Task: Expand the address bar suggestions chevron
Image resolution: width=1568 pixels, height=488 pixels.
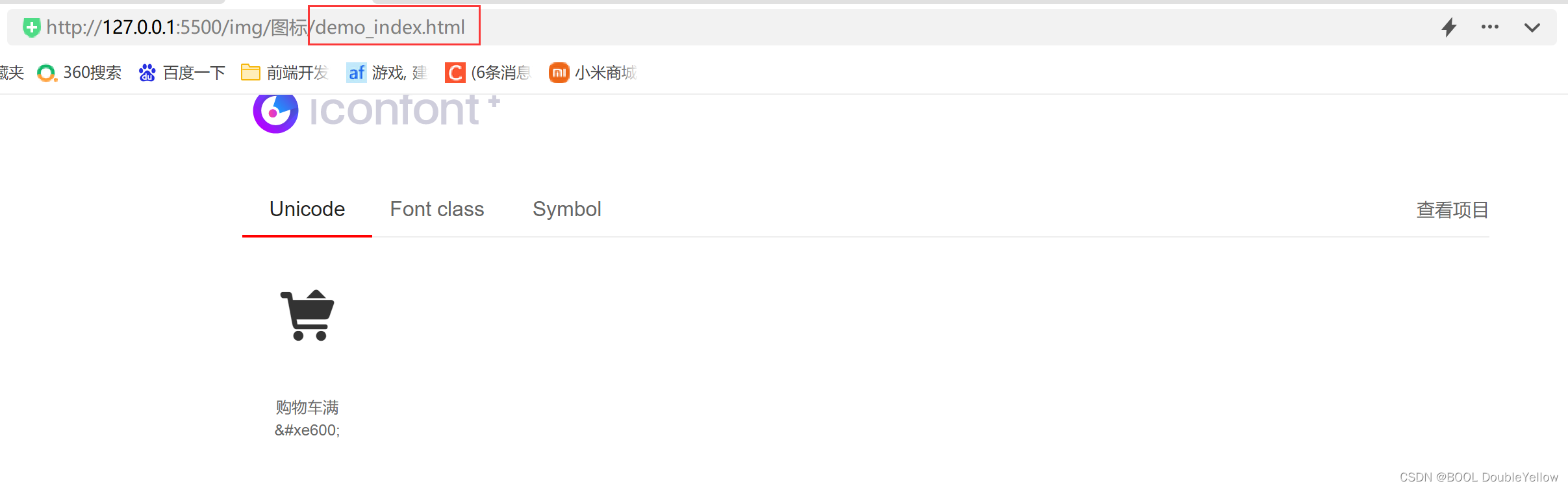Action: [x=1532, y=27]
